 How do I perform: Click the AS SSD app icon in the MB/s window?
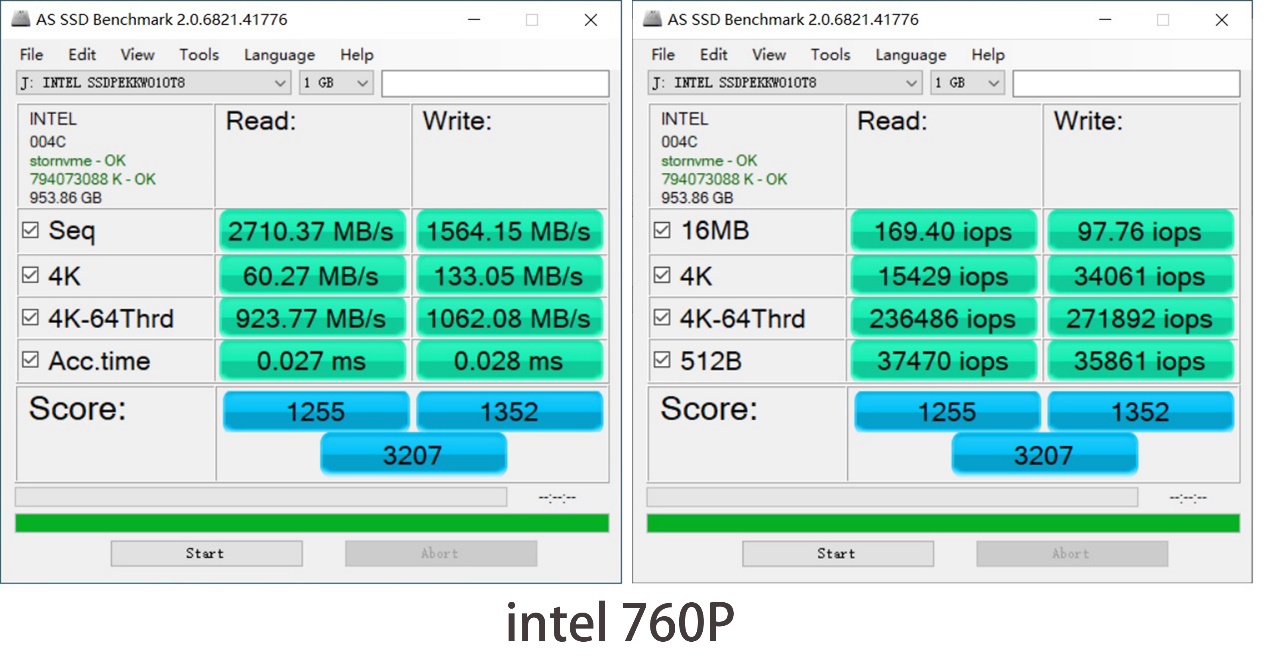pos(20,19)
